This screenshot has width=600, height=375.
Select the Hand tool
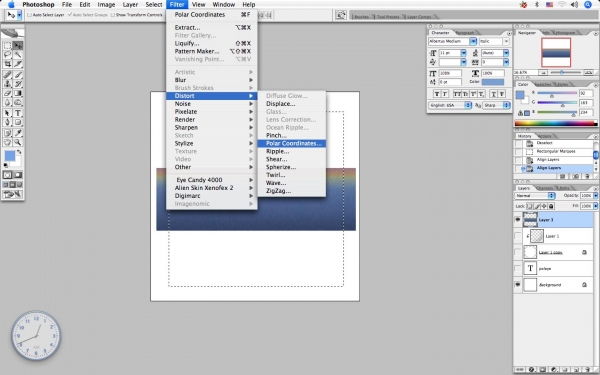tap(8, 142)
